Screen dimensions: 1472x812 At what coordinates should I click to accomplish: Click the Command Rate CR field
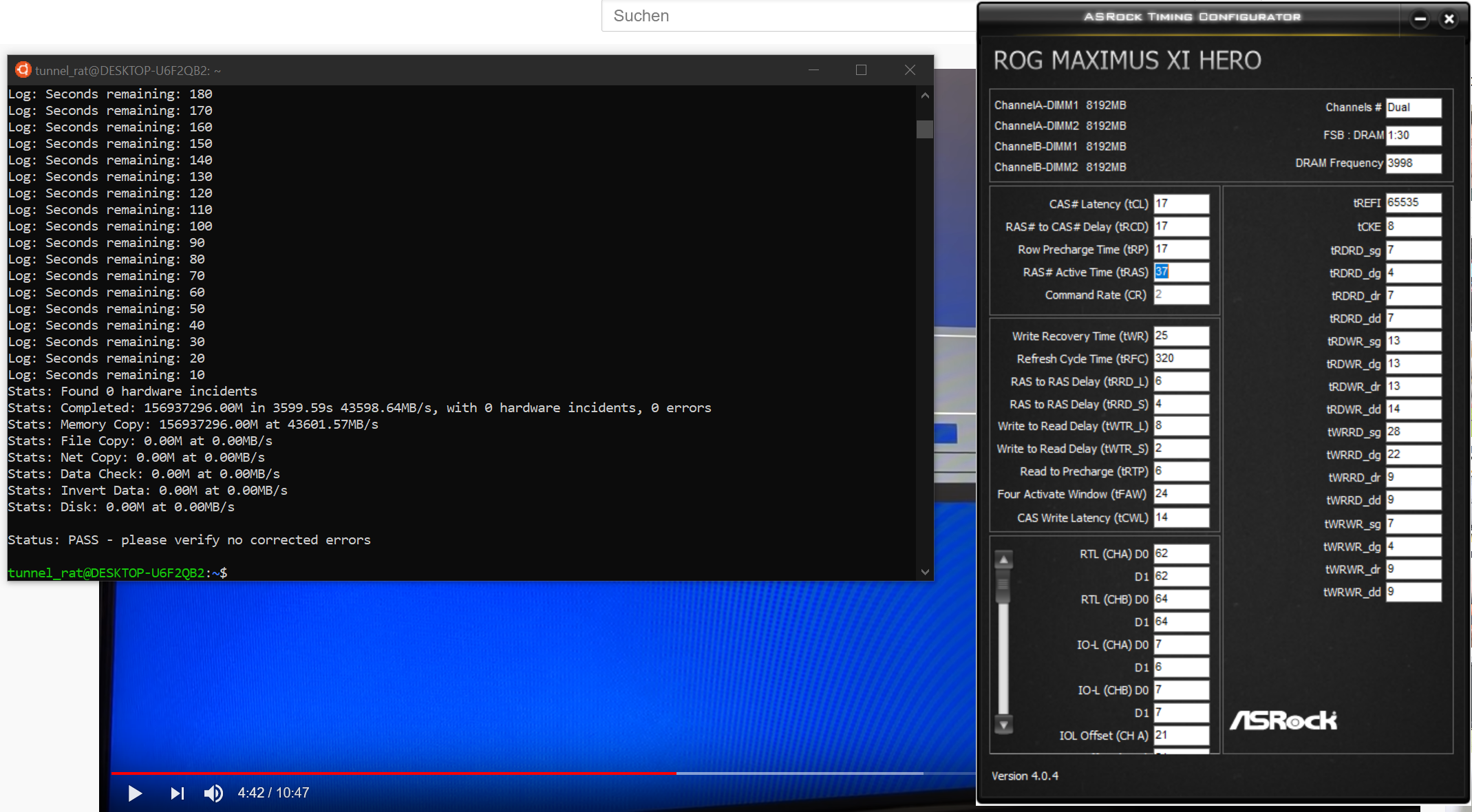[x=1180, y=295]
